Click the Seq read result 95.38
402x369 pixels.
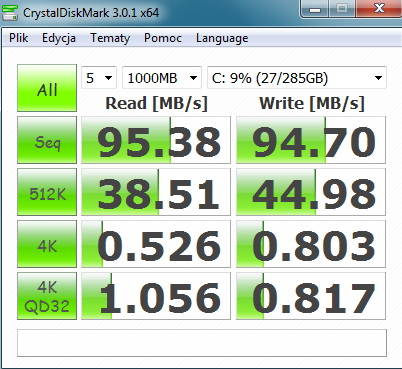click(156, 140)
